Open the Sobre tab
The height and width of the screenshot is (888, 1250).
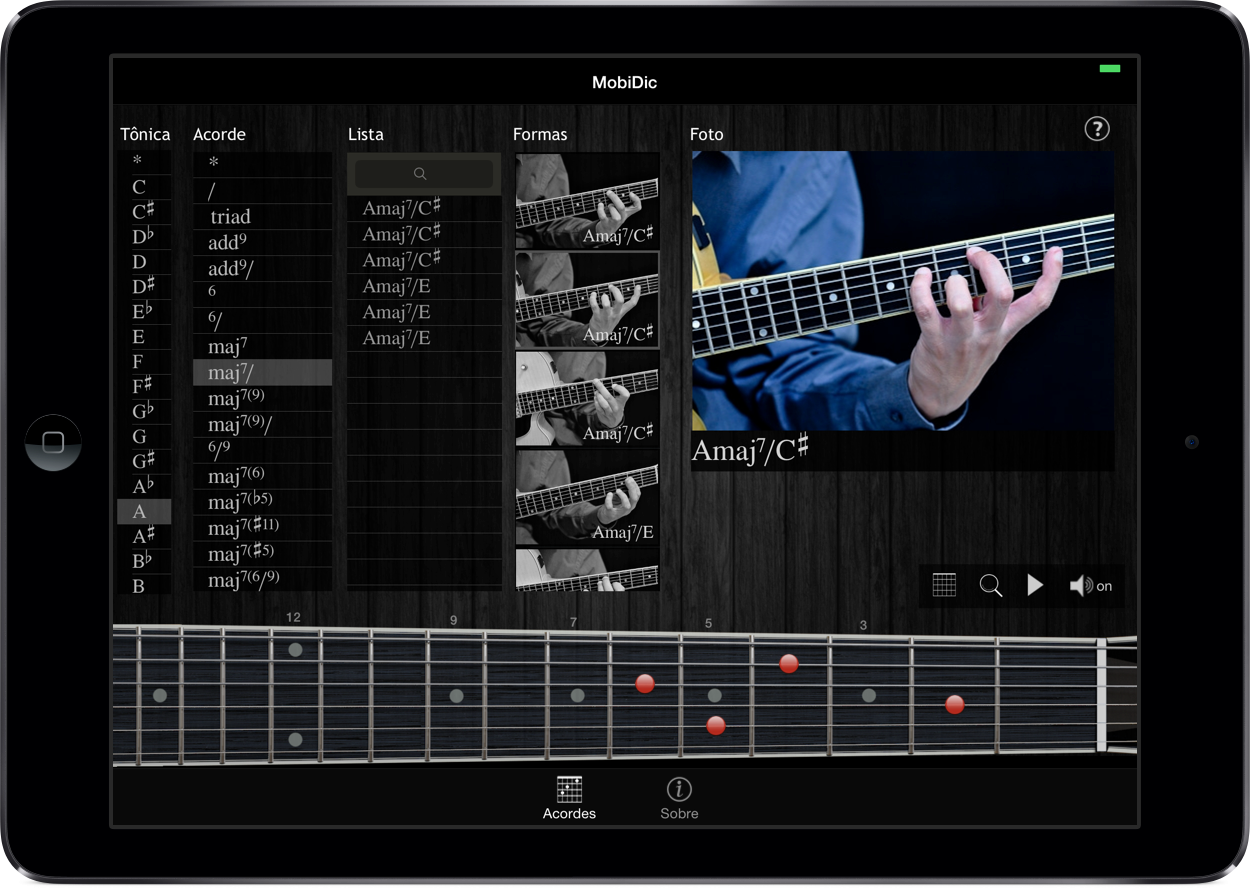click(679, 798)
